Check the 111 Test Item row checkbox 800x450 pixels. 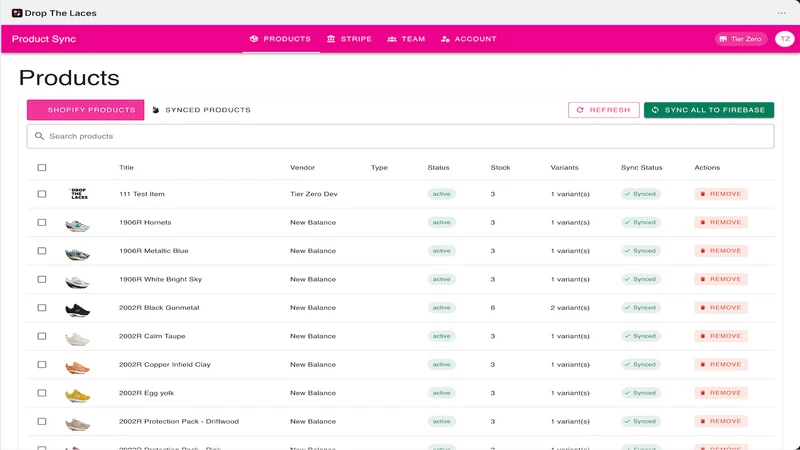coord(42,194)
